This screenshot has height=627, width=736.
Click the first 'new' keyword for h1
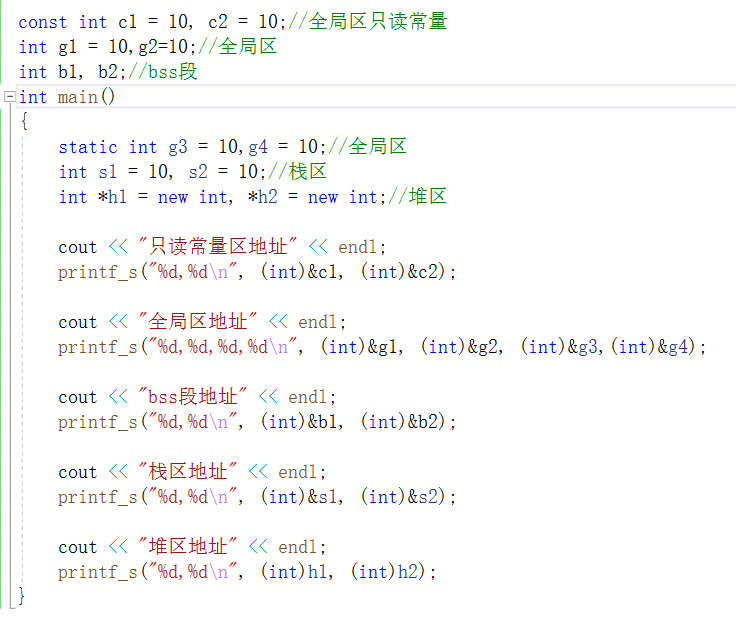click(172, 197)
